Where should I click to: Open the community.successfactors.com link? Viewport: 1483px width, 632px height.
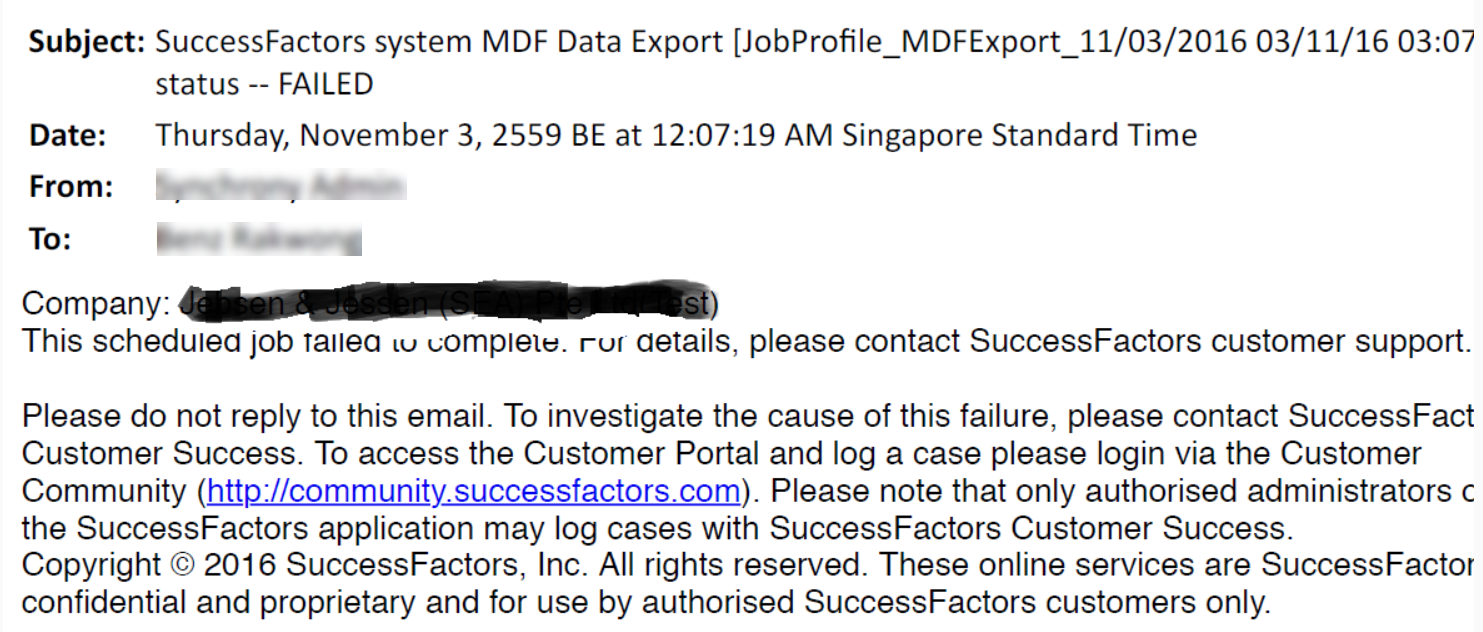[x=473, y=491]
